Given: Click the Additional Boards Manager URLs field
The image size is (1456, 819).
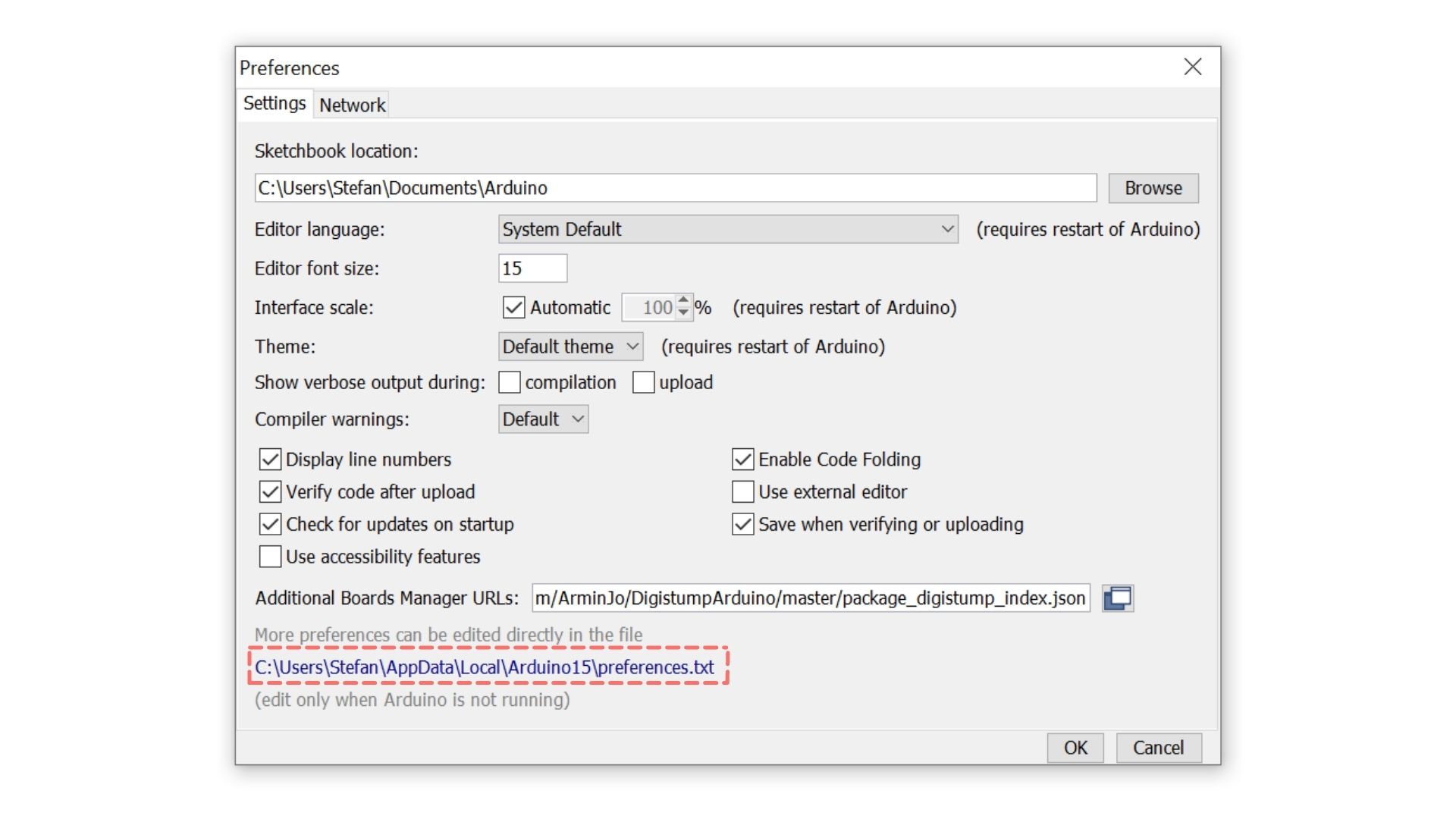Looking at the screenshot, I should tap(811, 598).
